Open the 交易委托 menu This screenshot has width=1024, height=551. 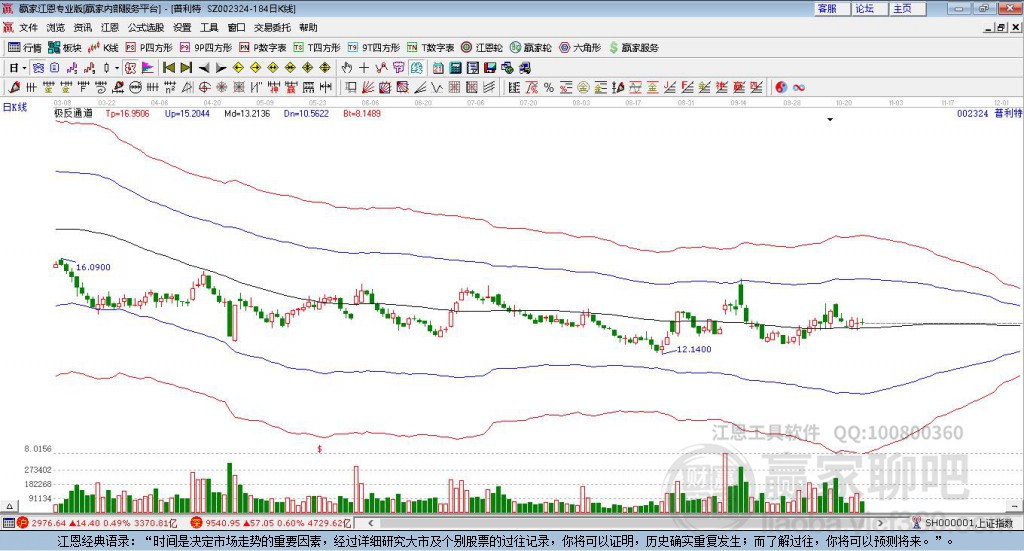click(x=272, y=27)
